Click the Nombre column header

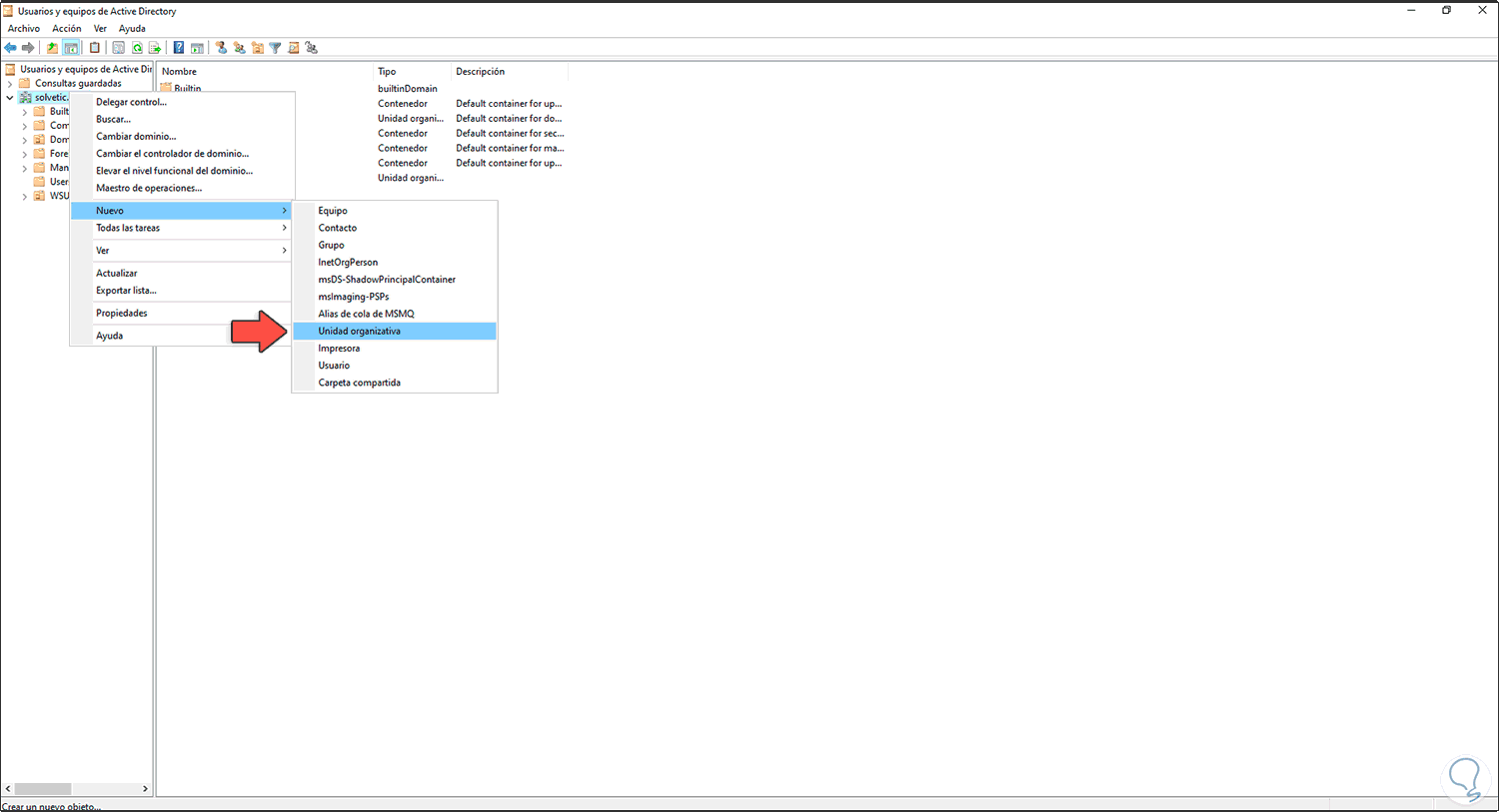click(x=265, y=72)
